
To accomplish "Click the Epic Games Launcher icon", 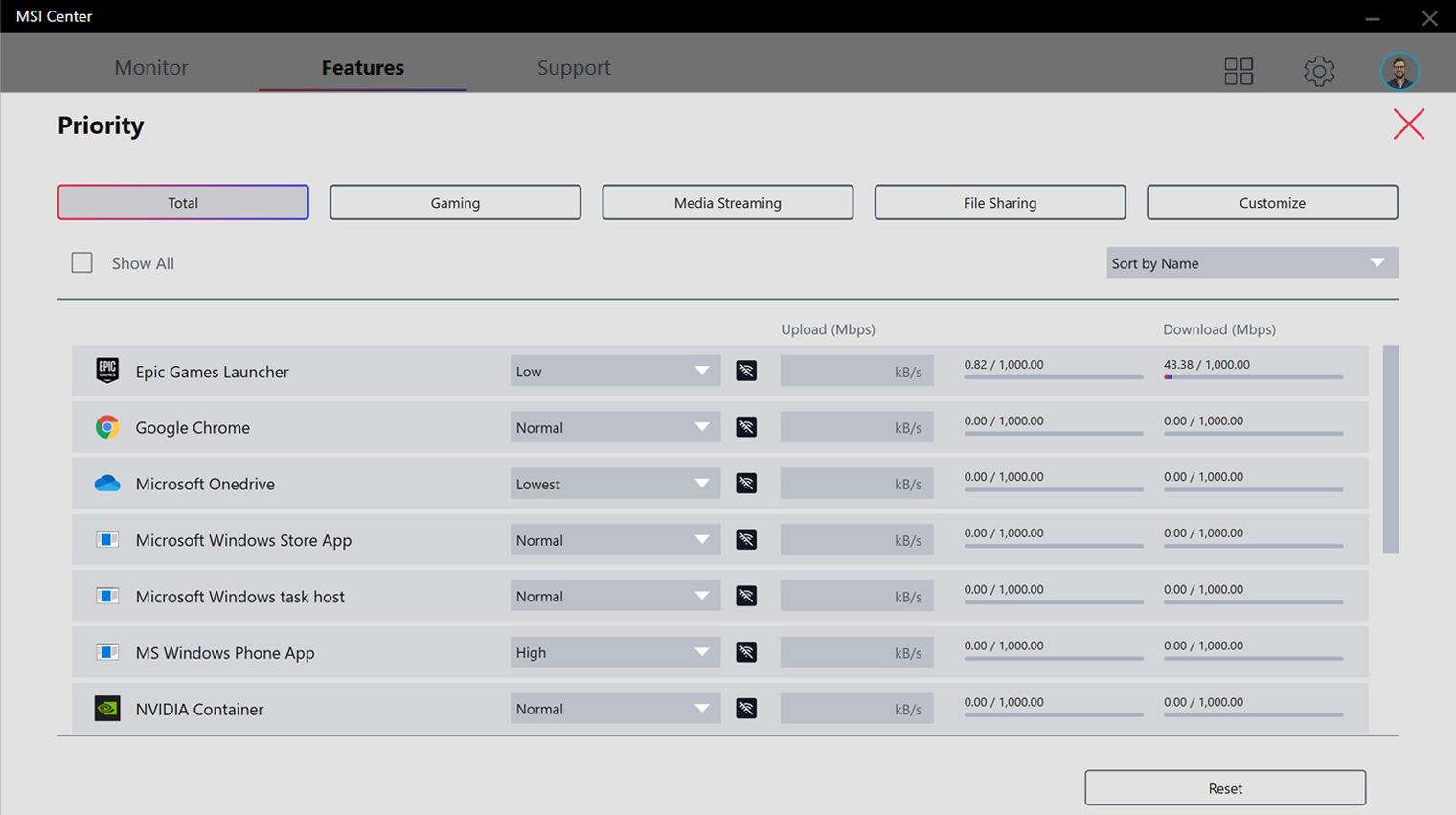I will [x=107, y=371].
